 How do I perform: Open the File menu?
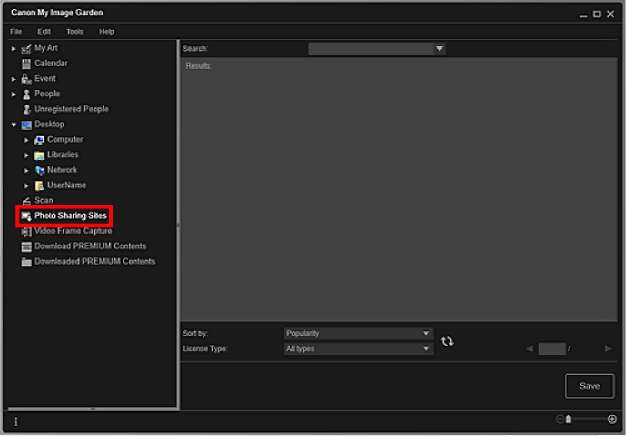pyautogui.click(x=16, y=32)
